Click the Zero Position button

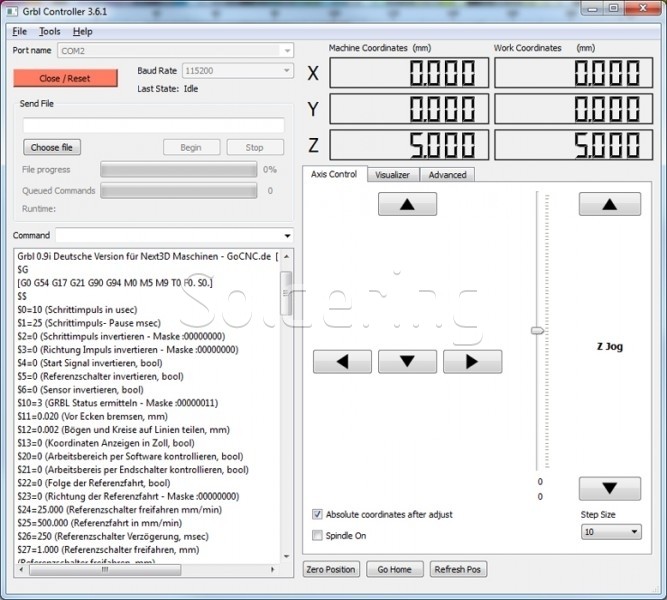[x=330, y=569]
